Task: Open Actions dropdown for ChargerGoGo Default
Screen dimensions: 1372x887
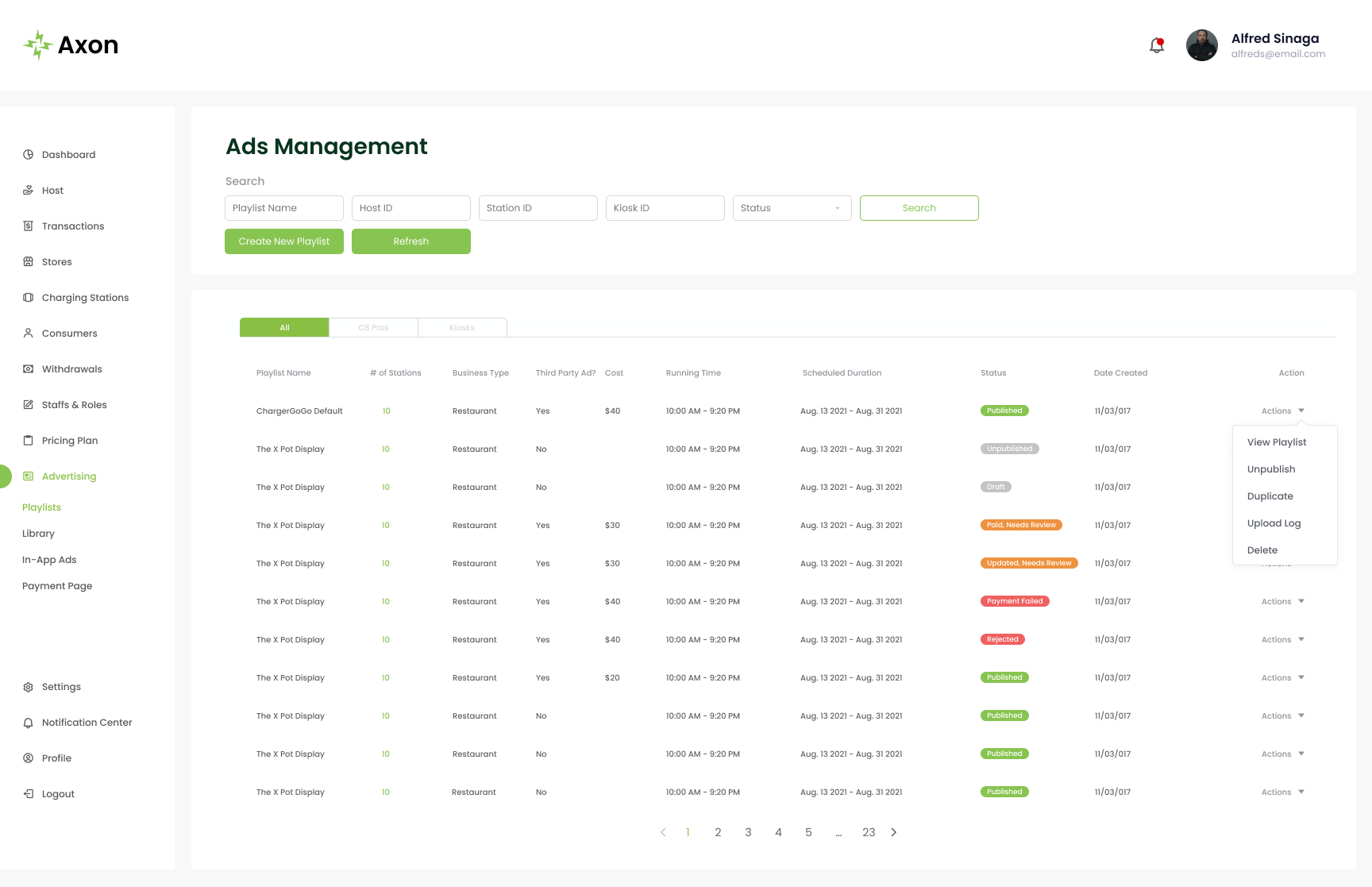Action: click(1282, 411)
